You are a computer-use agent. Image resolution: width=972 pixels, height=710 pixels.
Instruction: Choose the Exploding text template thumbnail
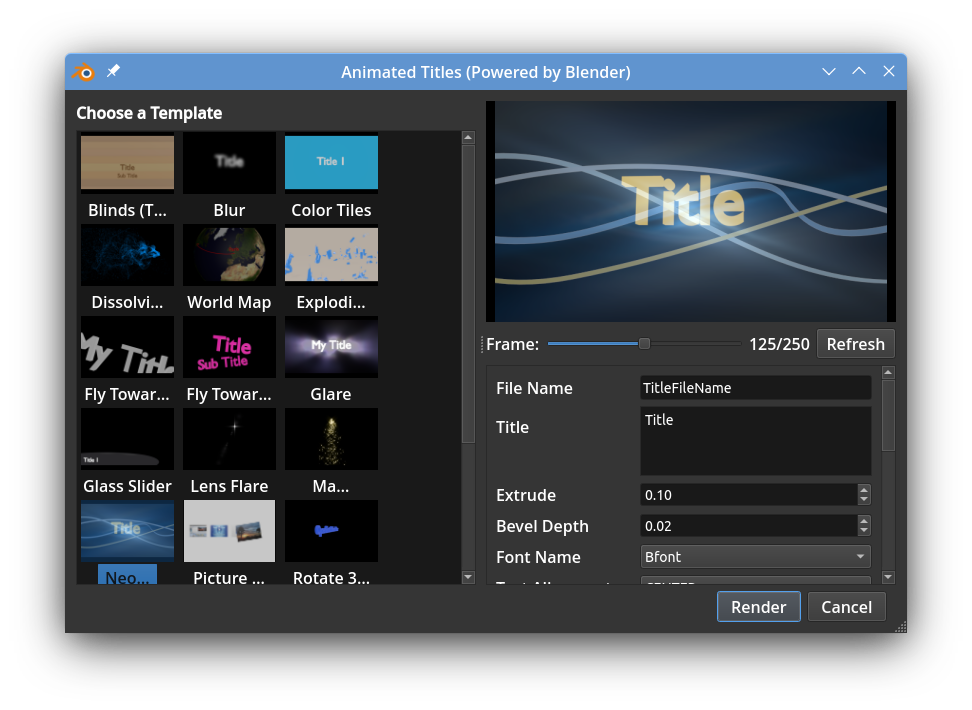coord(331,254)
